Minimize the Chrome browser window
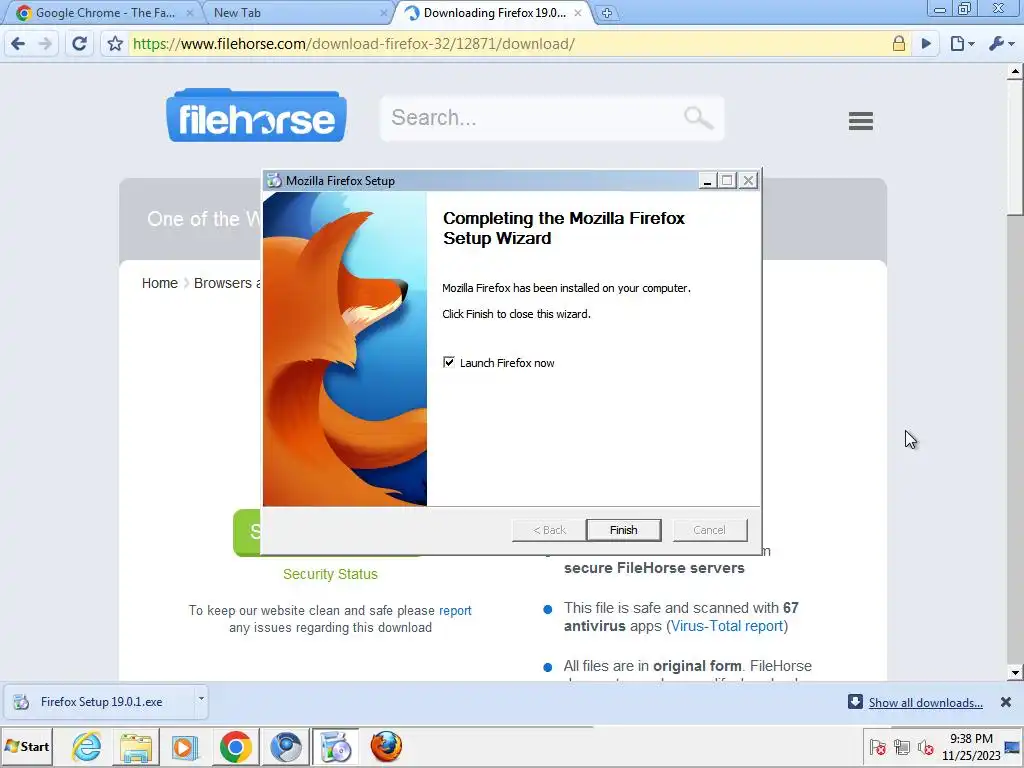The height and width of the screenshot is (768, 1024). [940, 10]
